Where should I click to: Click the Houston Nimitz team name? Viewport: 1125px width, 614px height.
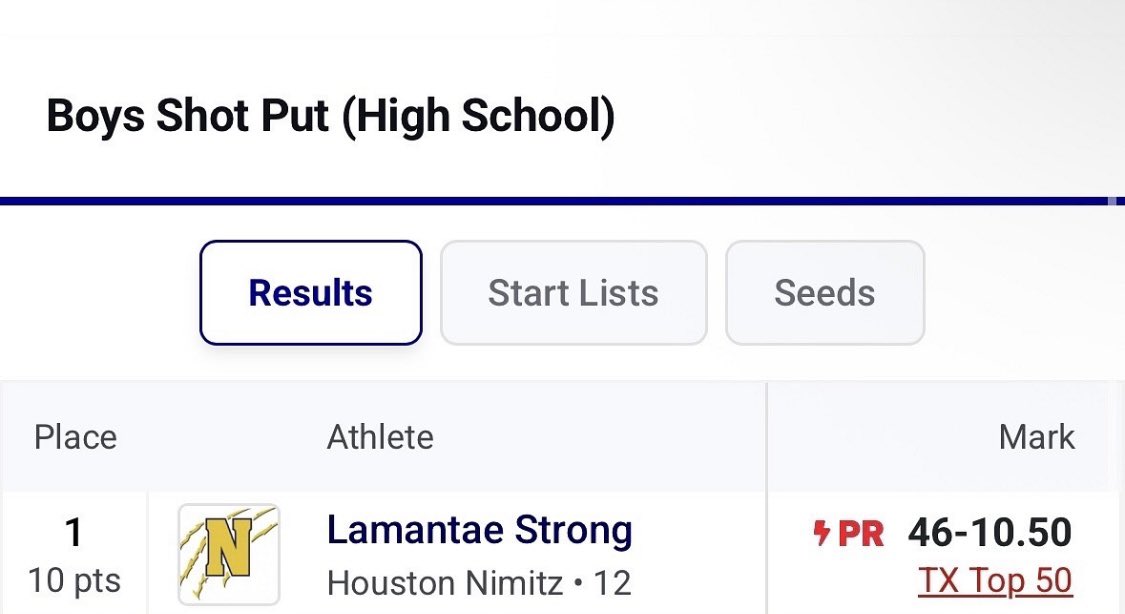click(x=445, y=582)
